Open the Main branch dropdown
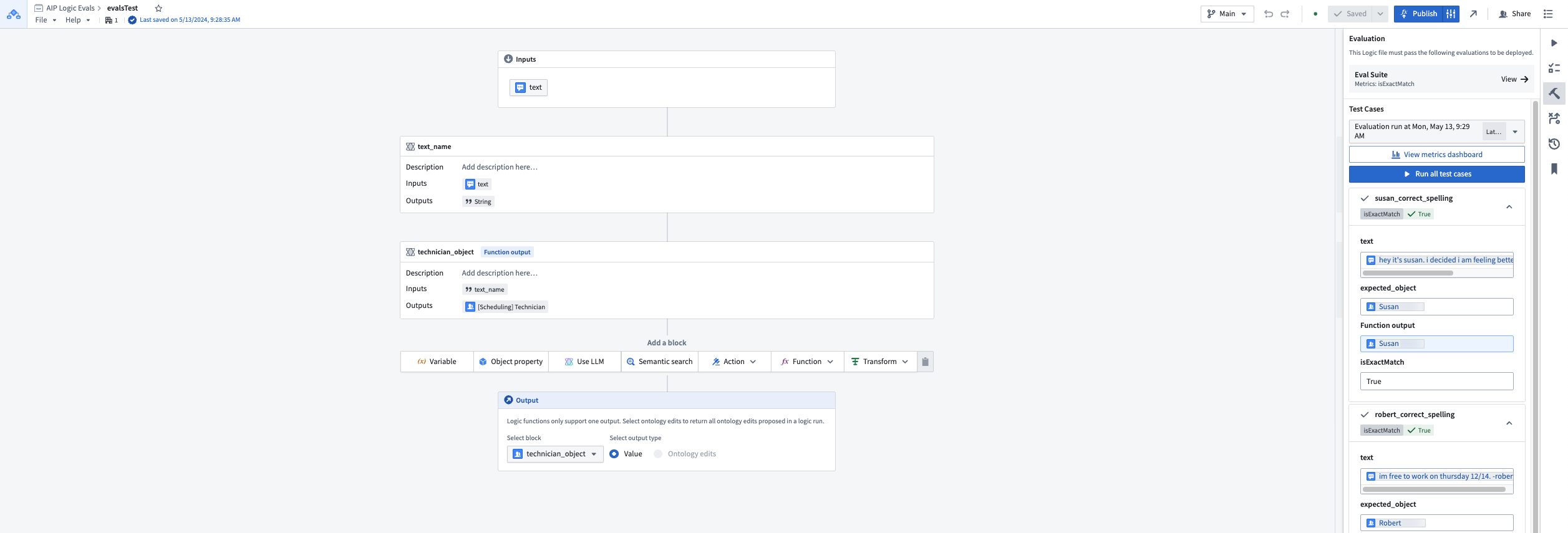The width and height of the screenshot is (1568, 533). (1227, 14)
